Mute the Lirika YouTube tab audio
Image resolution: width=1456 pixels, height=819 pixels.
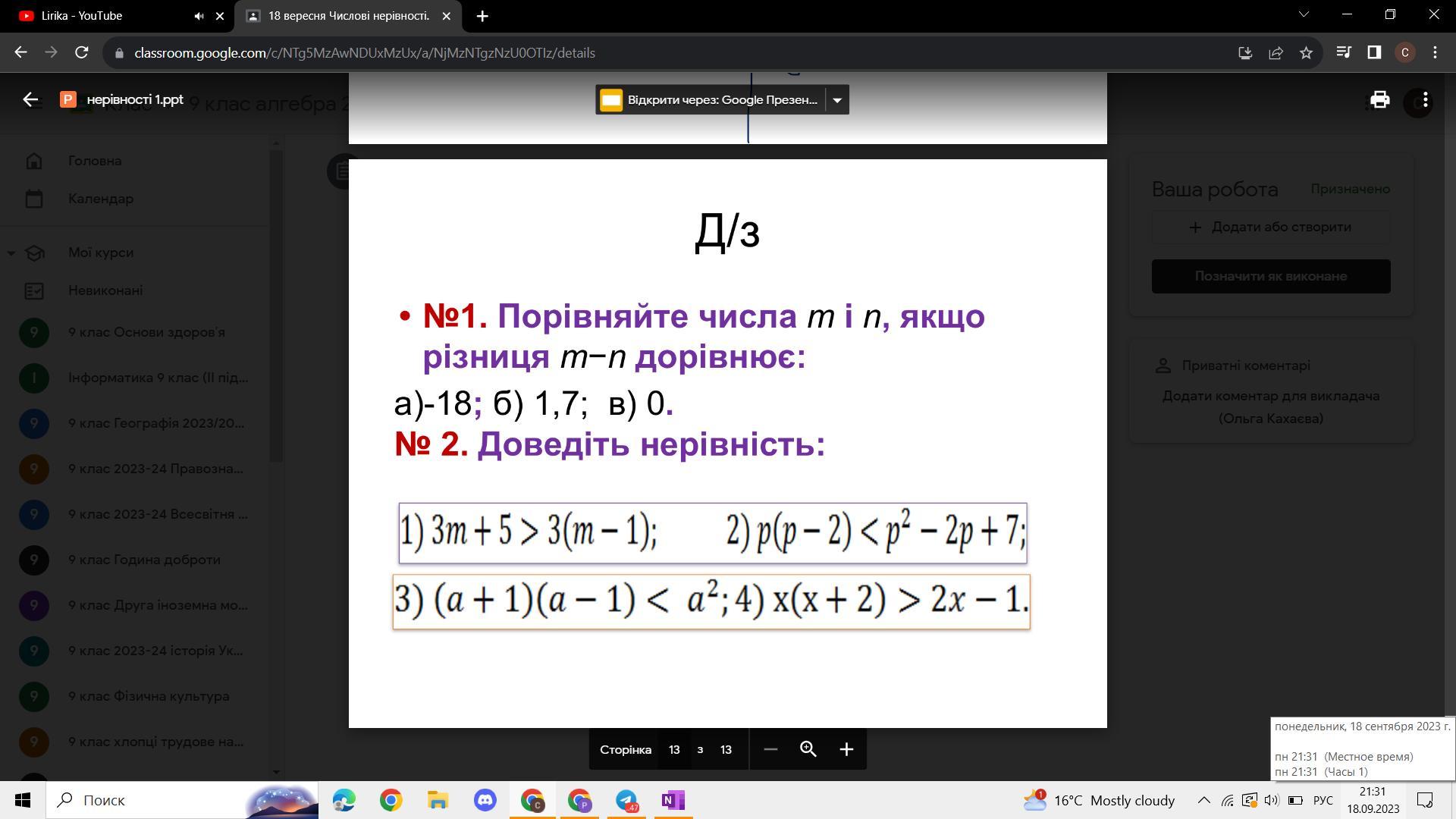click(199, 16)
